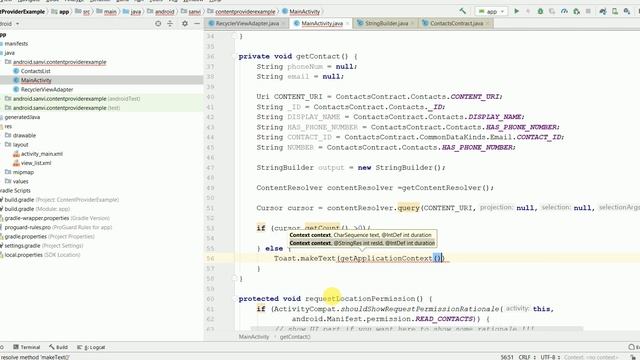Screen dimensions: 640x360
Task: Open the SDK Manager icon
Action: [627, 11]
